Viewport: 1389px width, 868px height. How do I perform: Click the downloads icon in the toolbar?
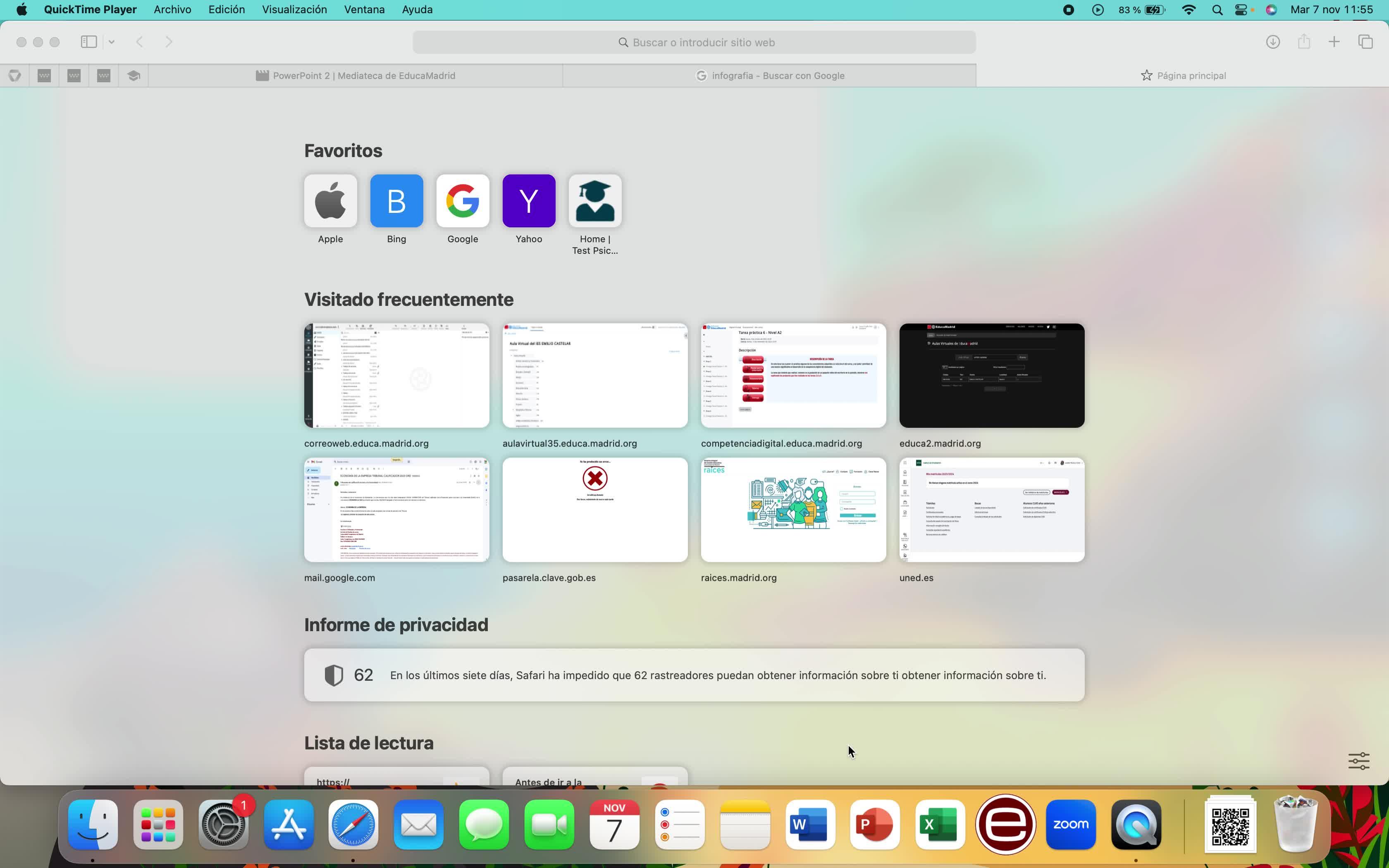(x=1272, y=42)
